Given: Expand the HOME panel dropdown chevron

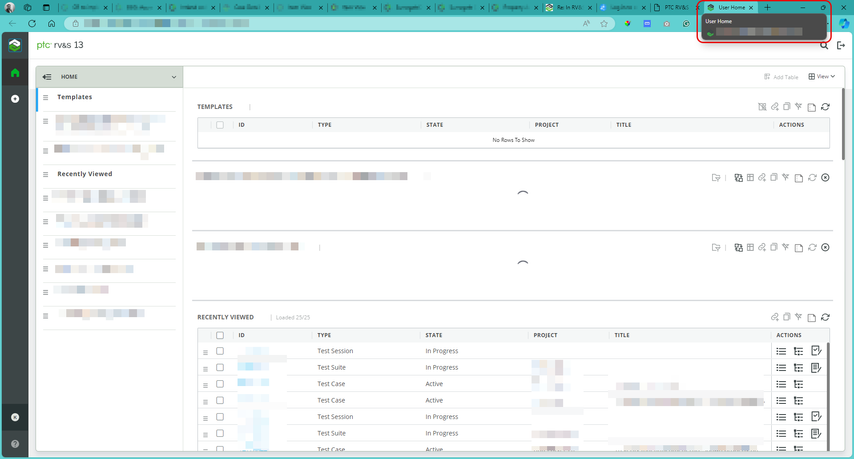Looking at the screenshot, I should [174, 77].
